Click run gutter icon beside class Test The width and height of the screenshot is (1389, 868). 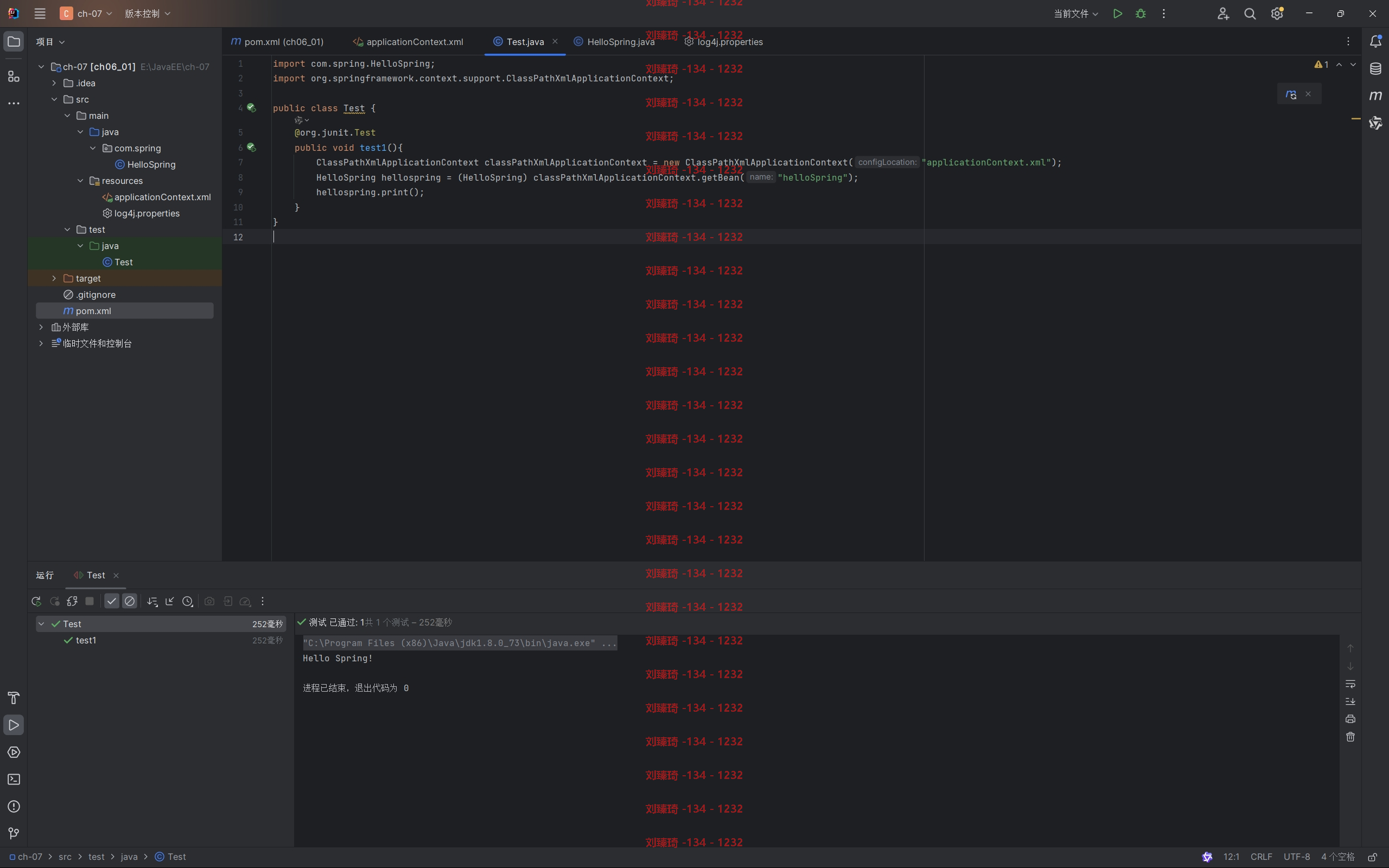(x=251, y=108)
